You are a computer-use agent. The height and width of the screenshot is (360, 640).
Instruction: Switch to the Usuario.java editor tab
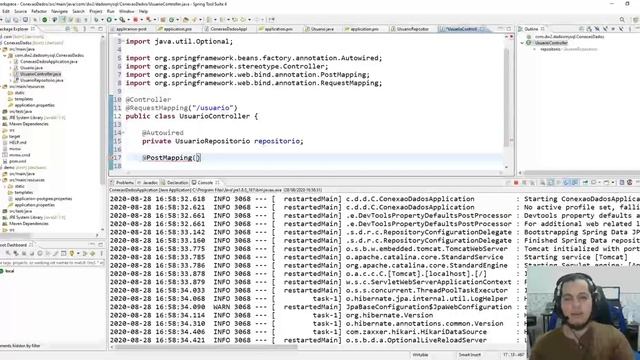[320, 29]
